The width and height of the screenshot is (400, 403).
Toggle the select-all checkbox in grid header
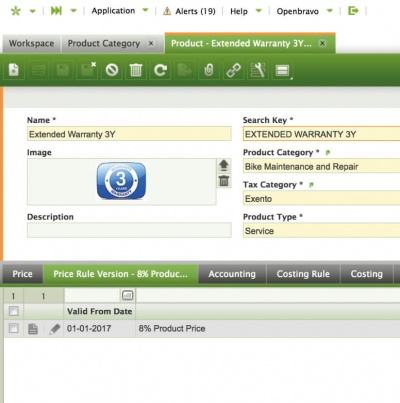point(14,311)
